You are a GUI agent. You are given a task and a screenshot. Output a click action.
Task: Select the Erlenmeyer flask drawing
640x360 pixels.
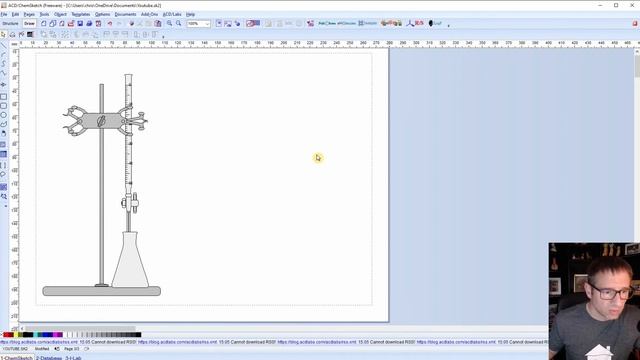[x=130, y=260]
